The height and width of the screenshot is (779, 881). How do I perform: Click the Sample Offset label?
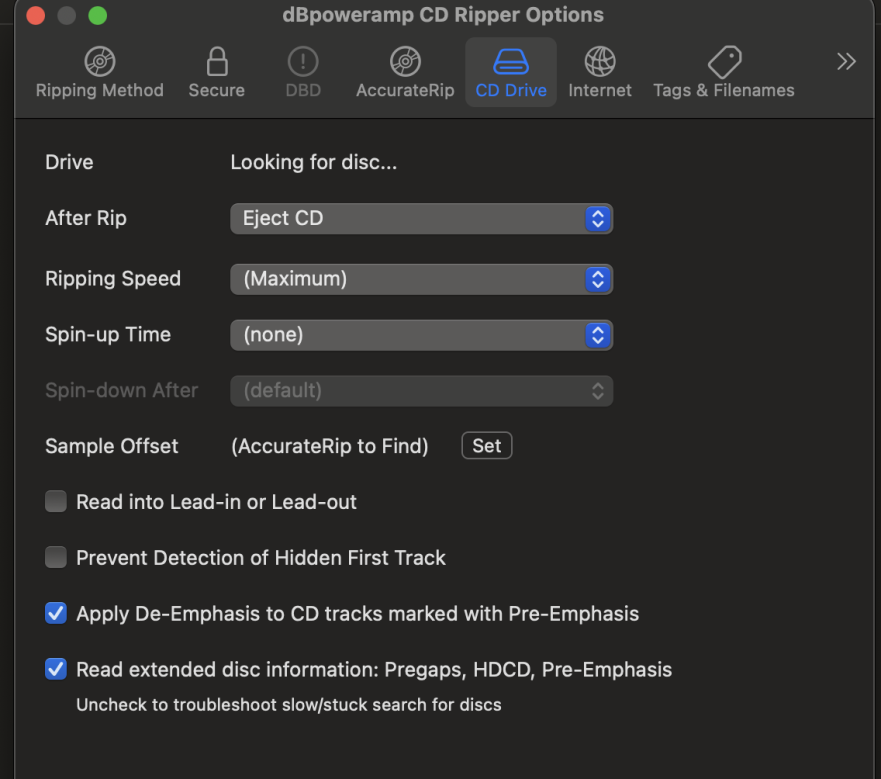tap(111, 446)
